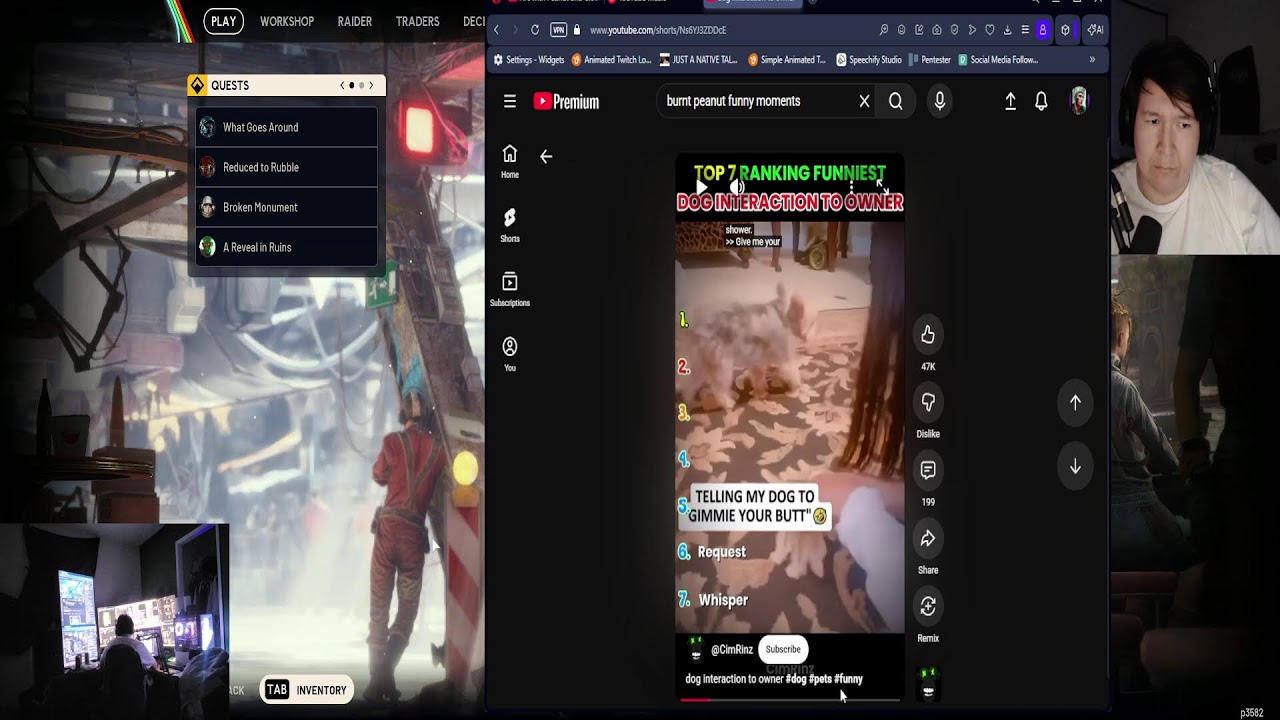The image size is (1280, 720).
Task: Start voice search with microphone icon
Action: click(x=939, y=101)
